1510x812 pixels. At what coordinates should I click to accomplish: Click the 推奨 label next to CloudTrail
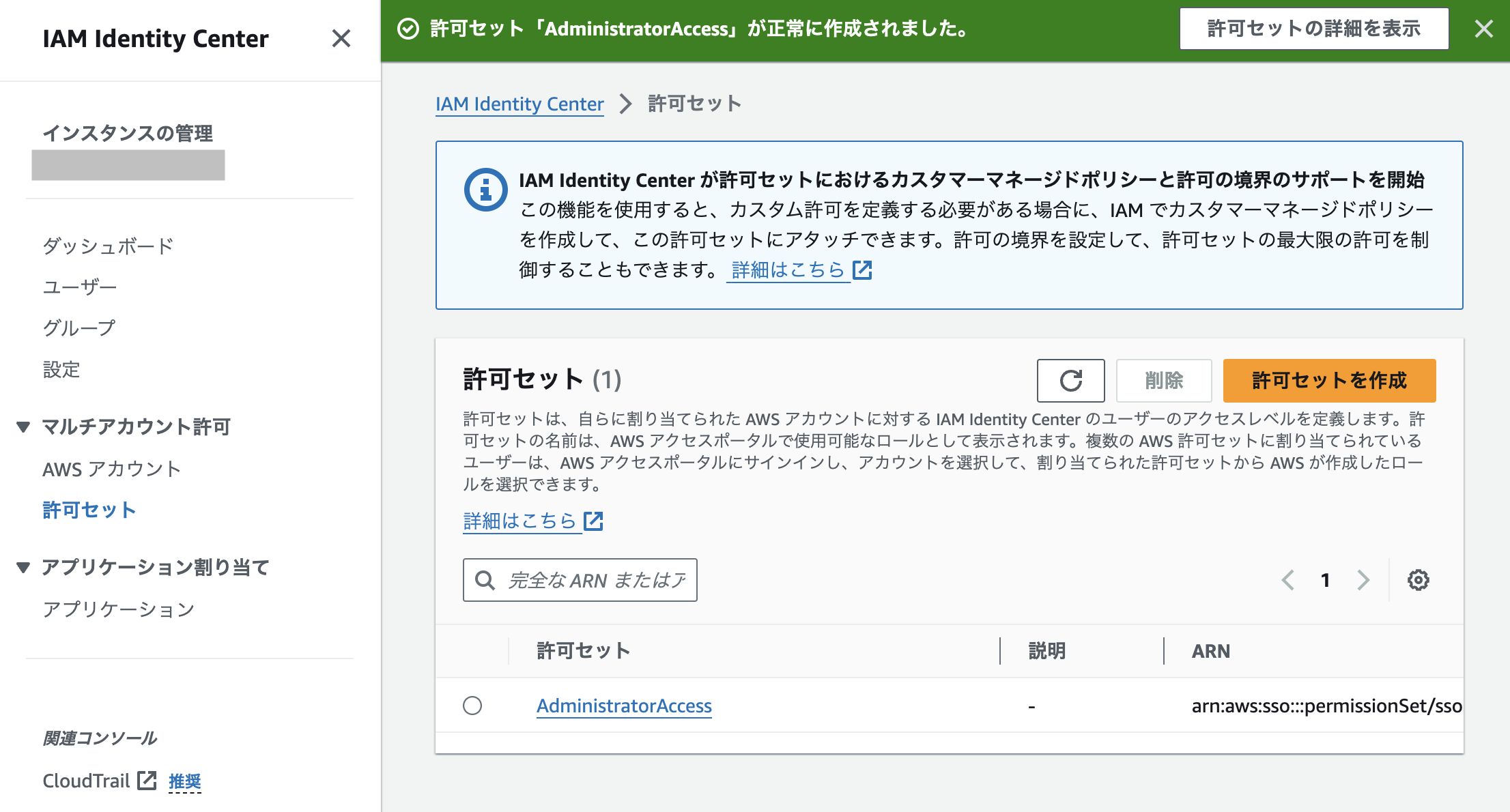click(x=185, y=781)
